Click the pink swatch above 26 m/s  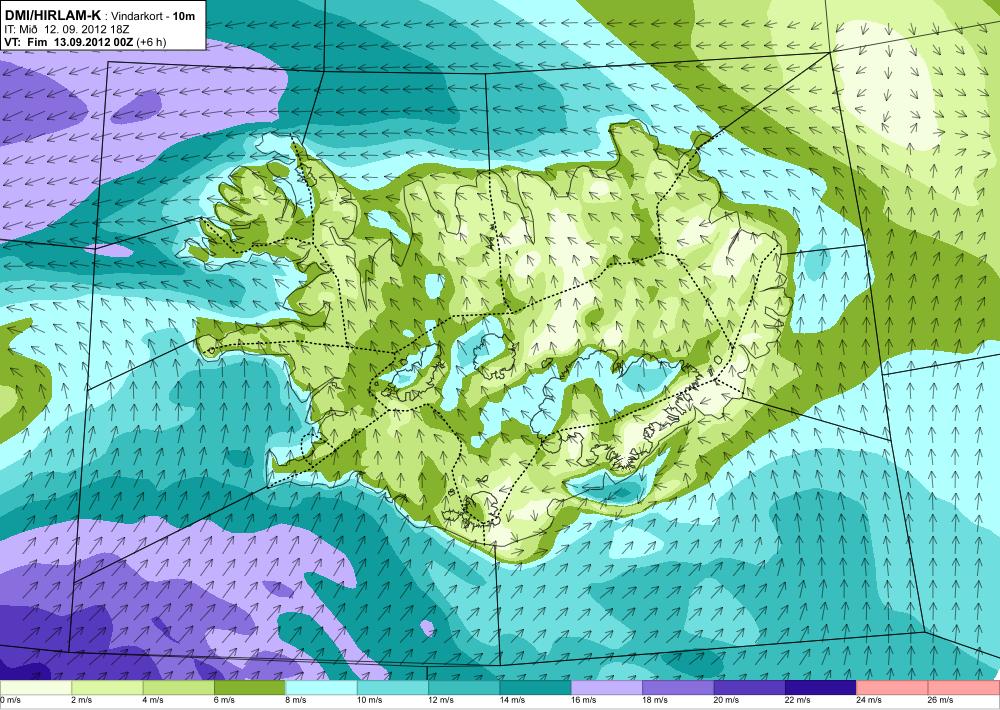click(964, 688)
